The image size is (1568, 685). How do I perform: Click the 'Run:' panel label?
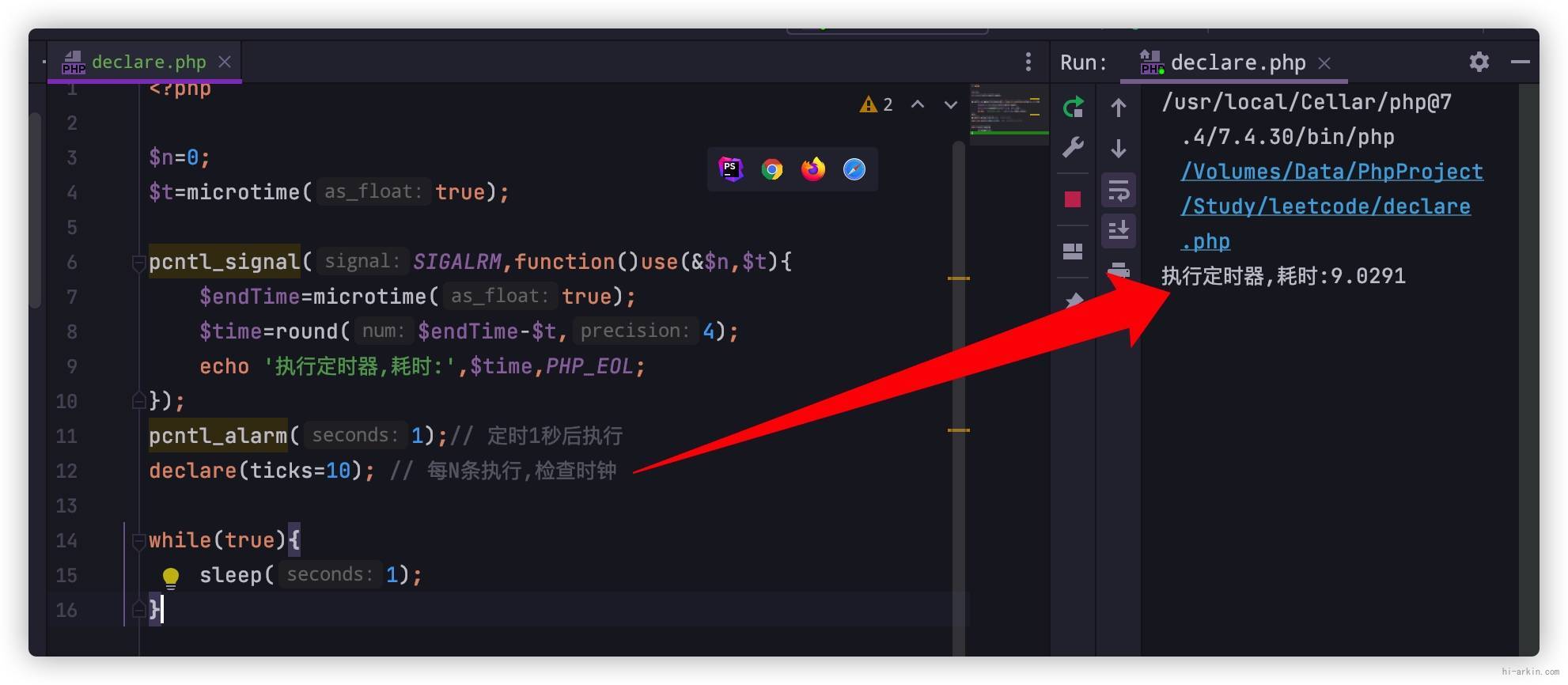pos(1084,62)
